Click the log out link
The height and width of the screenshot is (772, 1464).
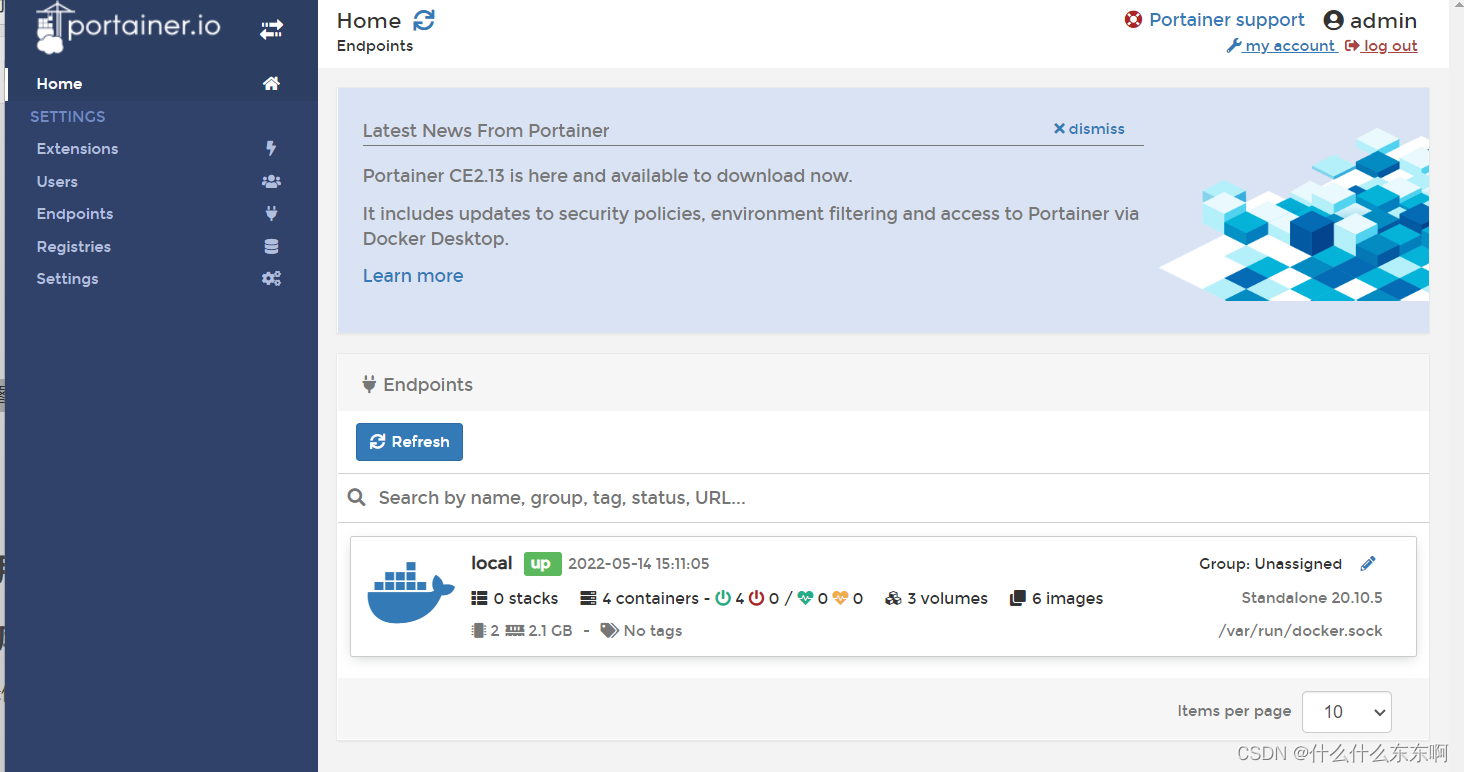(1381, 46)
